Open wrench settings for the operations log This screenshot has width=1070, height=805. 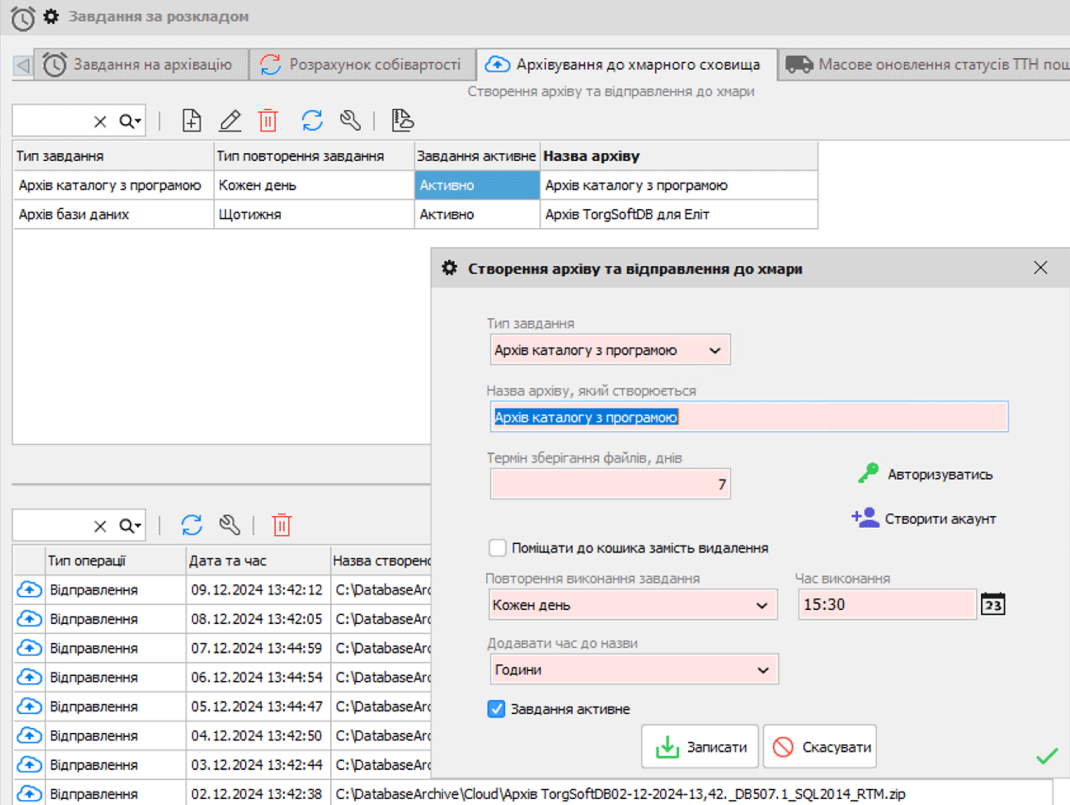click(x=229, y=525)
